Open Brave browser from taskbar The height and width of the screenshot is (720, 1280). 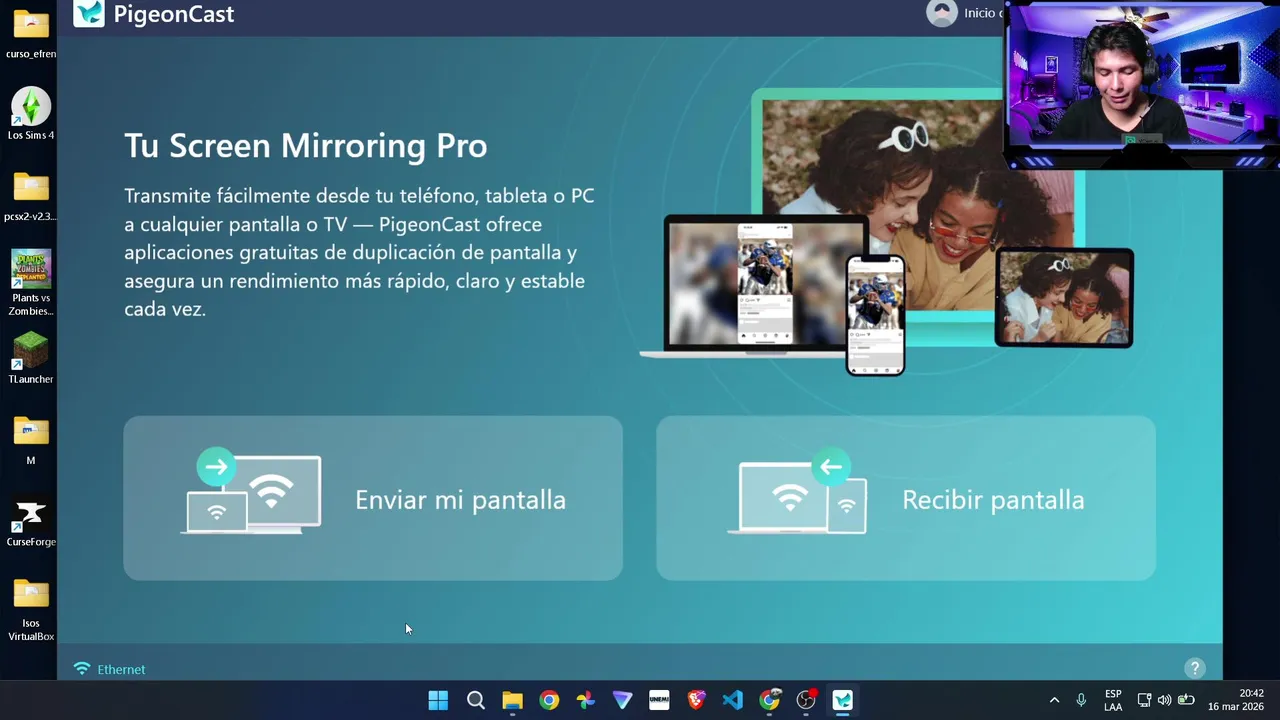click(x=696, y=700)
